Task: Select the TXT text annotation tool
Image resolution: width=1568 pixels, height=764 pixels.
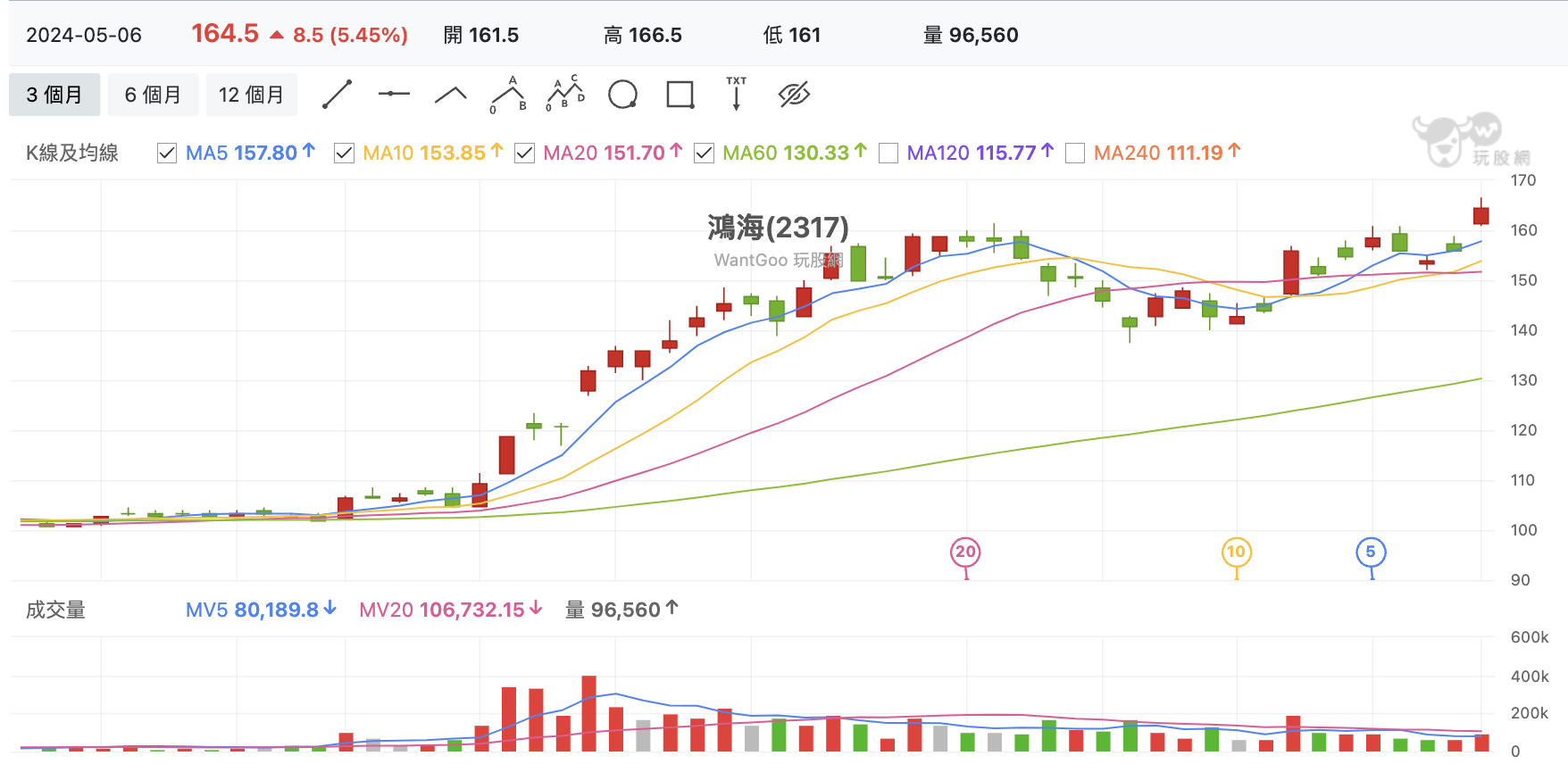Action: pyautogui.click(x=737, y=93)
